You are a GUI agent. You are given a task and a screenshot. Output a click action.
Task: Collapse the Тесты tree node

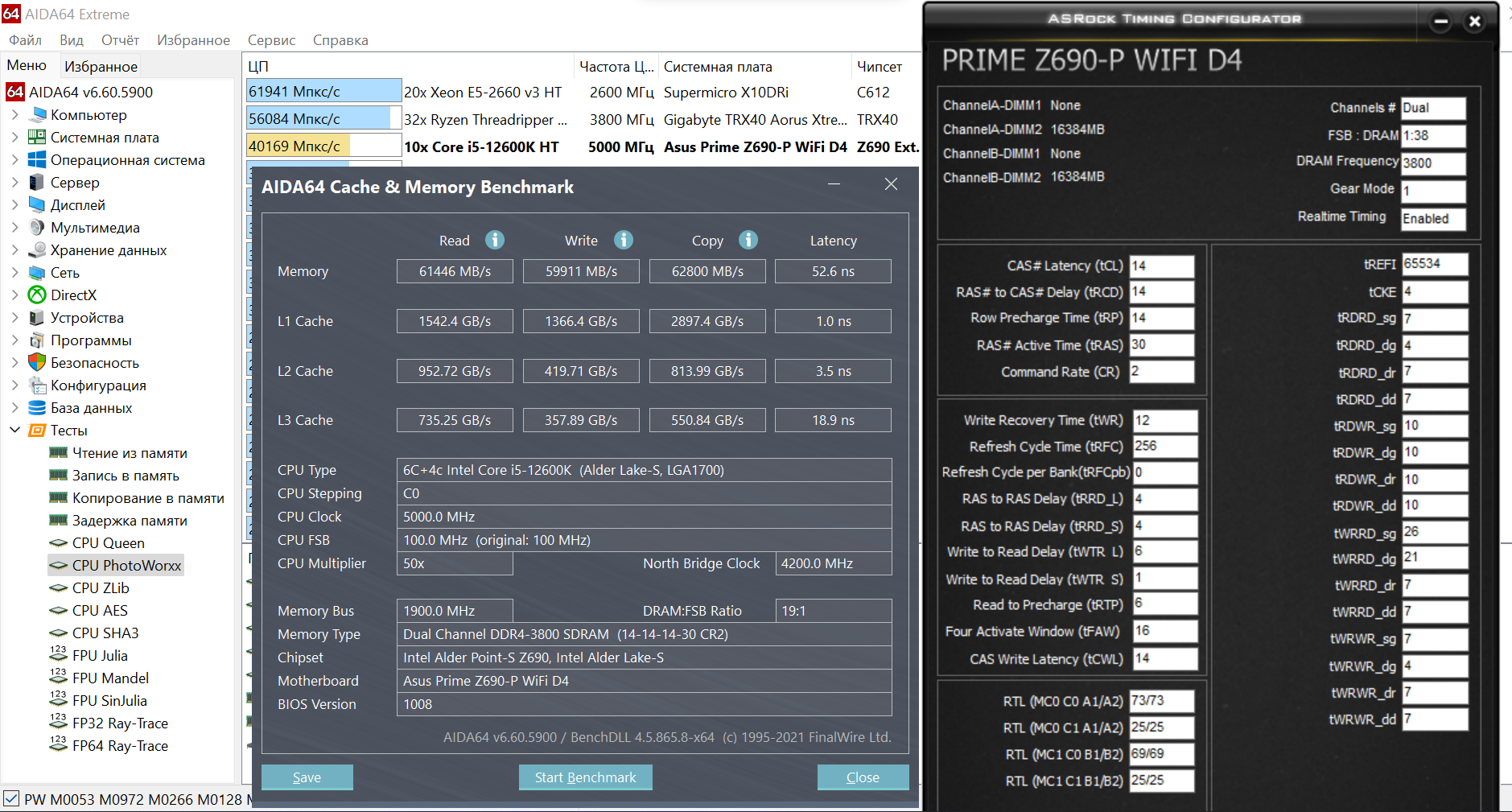14,431
